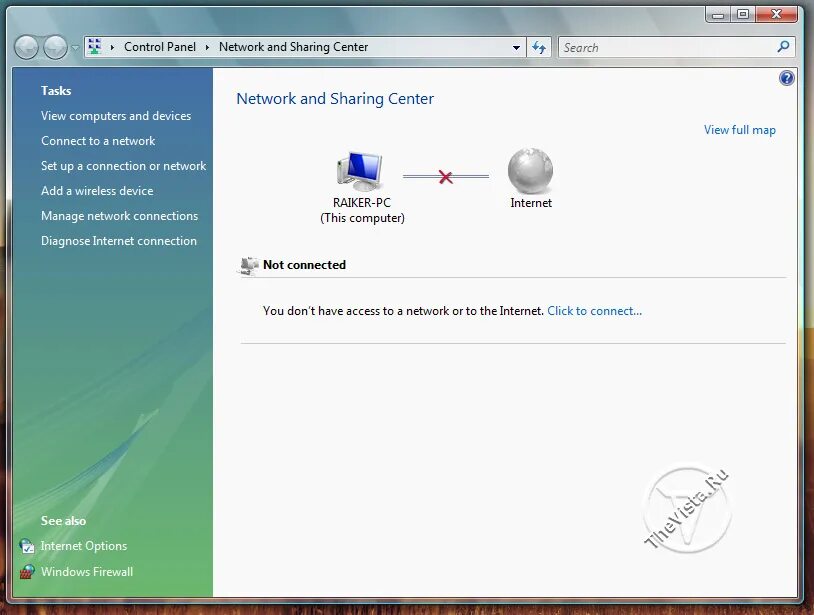Click the Refresh button next to address bar
The image size is (814, 615).
pos(539,48)
